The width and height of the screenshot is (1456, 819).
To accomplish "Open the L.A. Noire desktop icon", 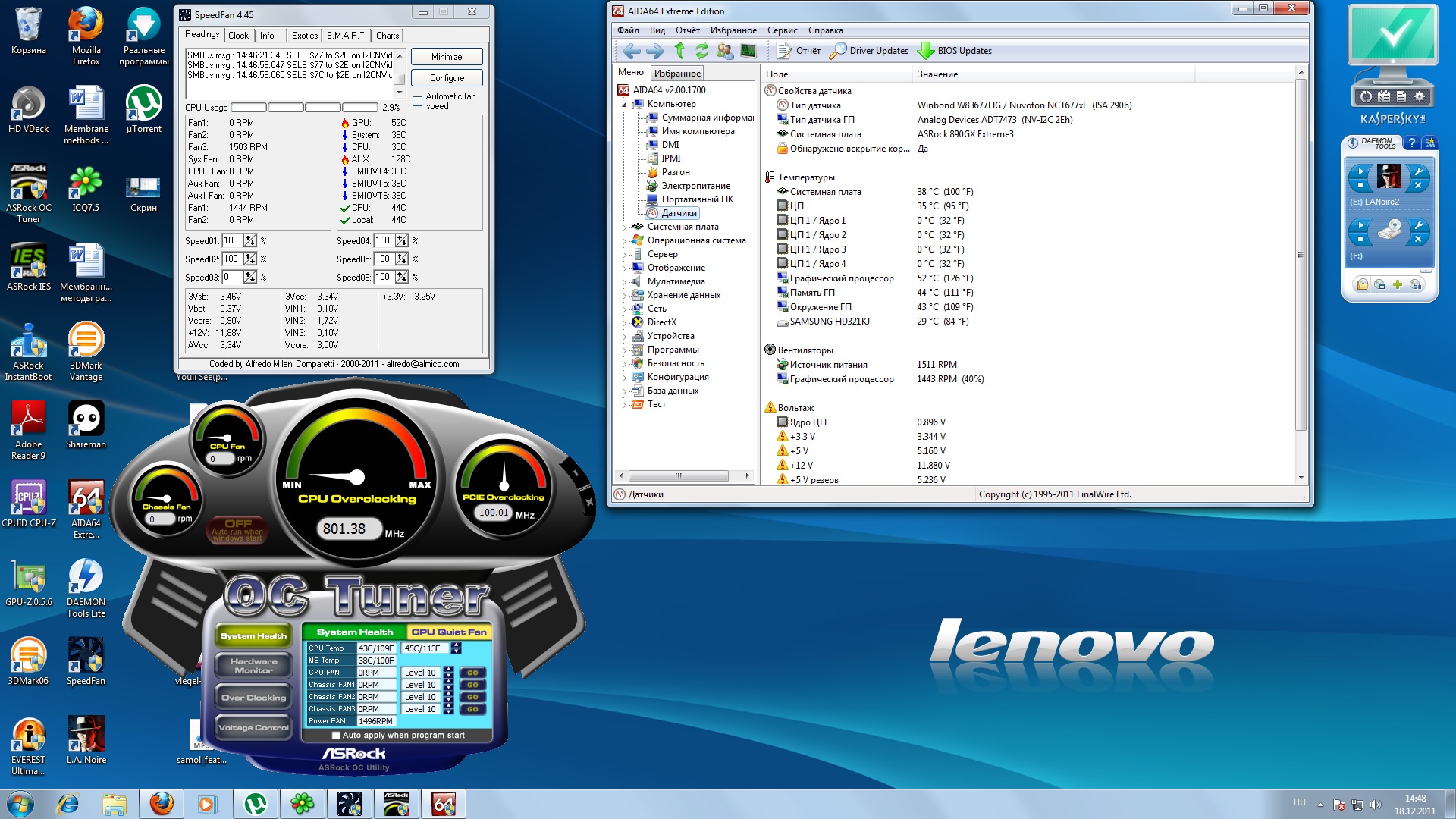I will click(x=86, y=740).
